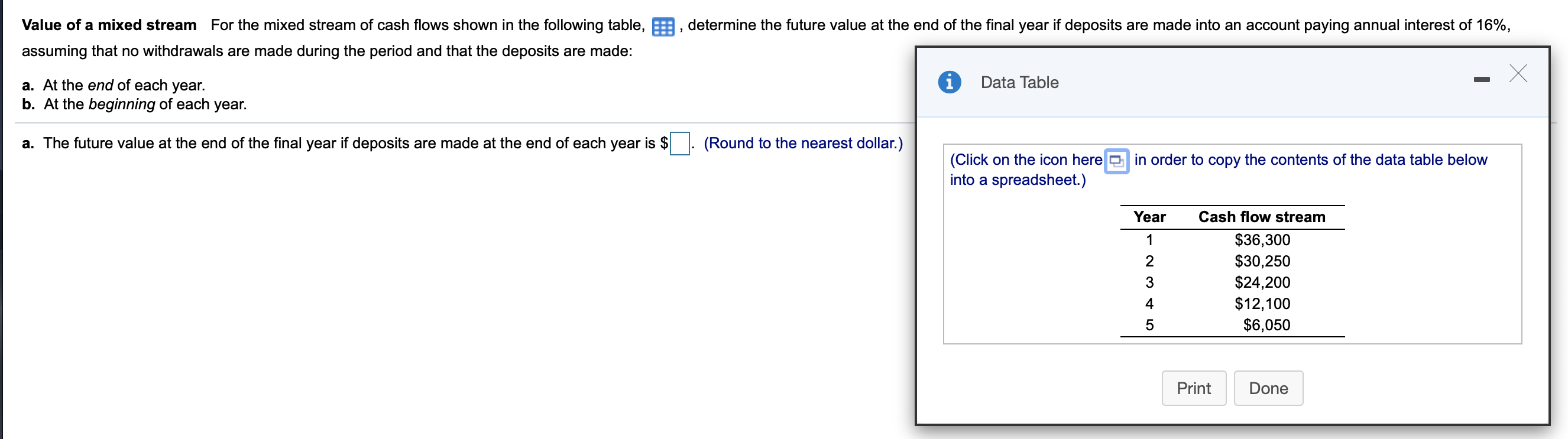
Task: Click option b, At the beginning of each year
Action: 135,105
